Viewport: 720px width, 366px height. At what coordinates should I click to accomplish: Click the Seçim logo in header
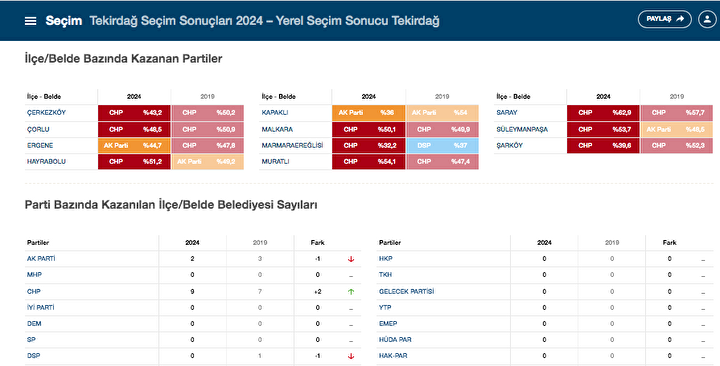pyautogui.click(x=63, y=21)
